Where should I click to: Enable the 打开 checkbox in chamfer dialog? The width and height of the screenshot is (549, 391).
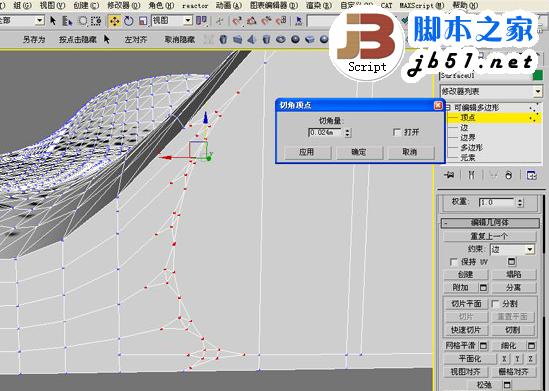[x=397, y=132]
